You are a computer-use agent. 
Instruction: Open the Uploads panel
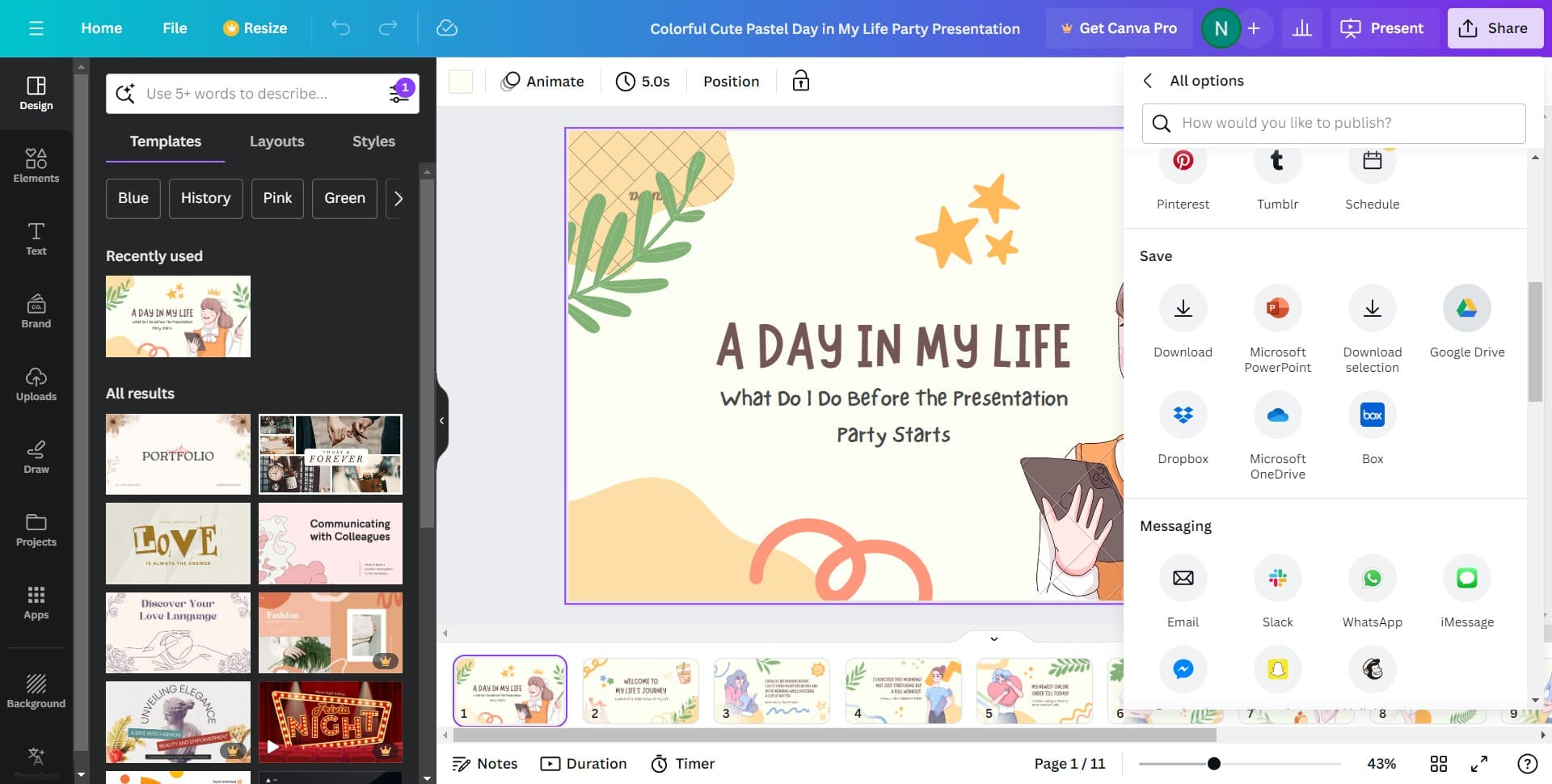pos(36,384)
